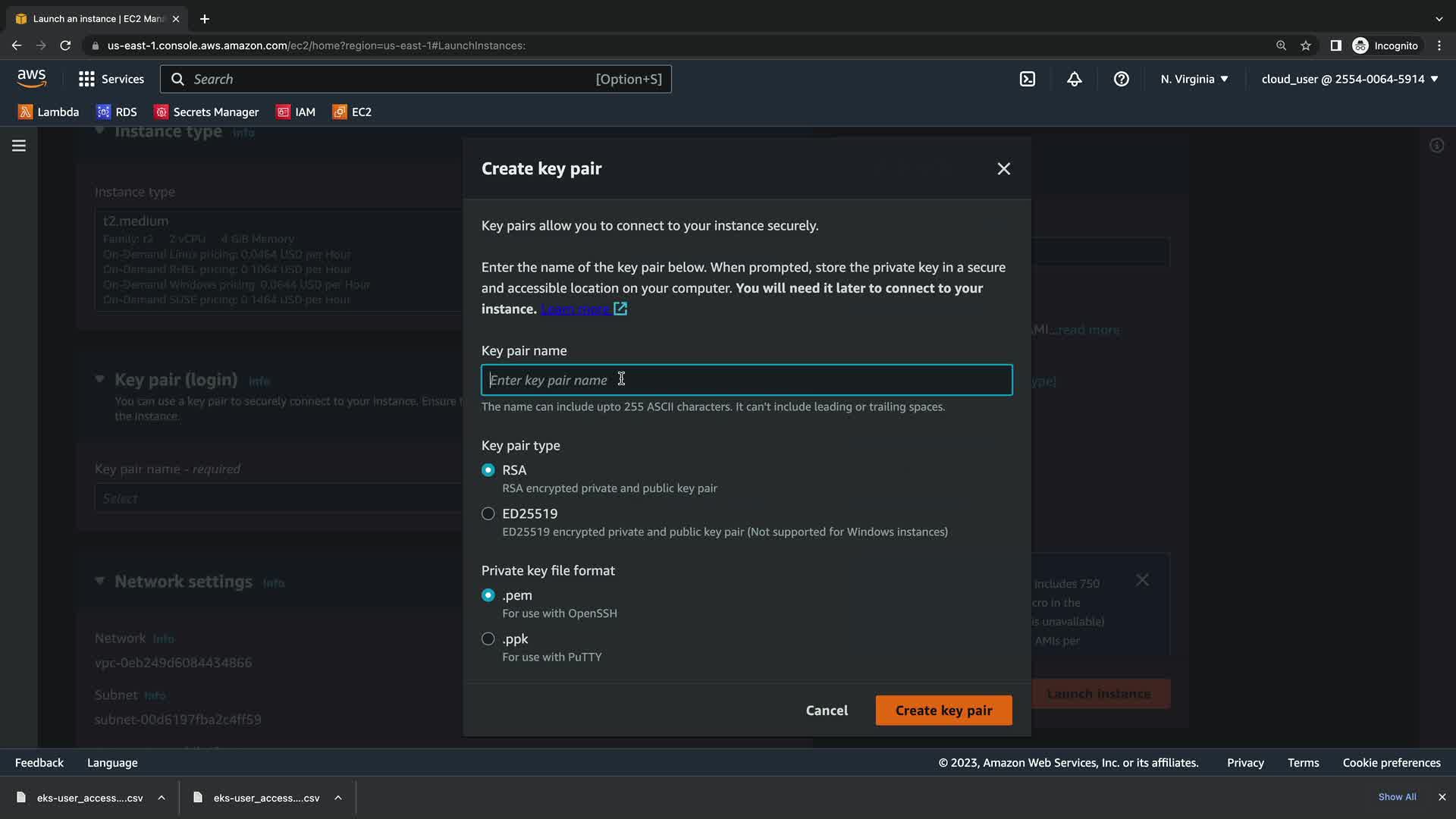Click the orange Create key pair button
The width and height of the screenshot is (1456, 819).
943,711
